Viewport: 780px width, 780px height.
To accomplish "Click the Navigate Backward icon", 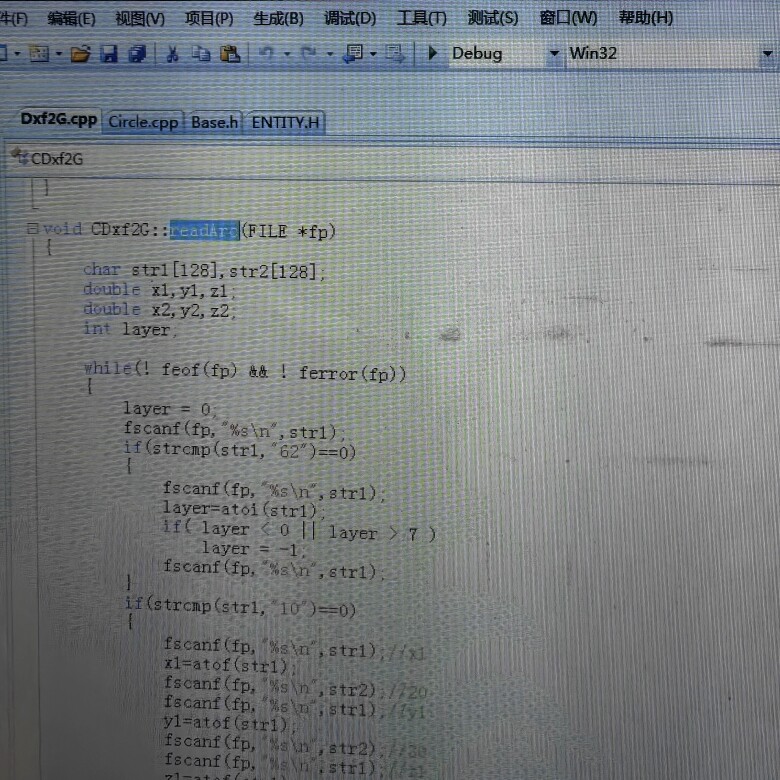I will pos(353,53).
